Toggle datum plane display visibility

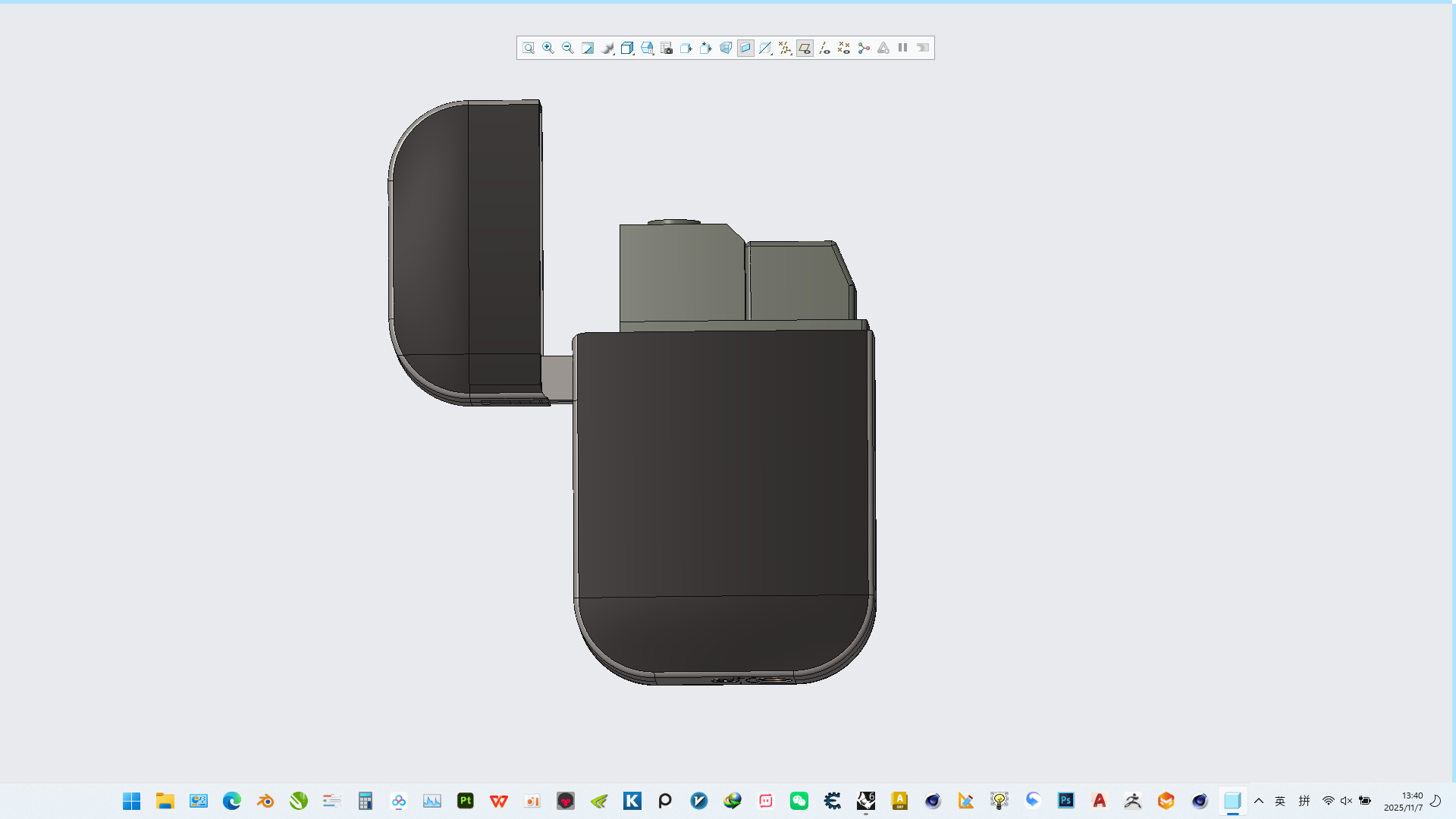pyautogui.click(x=805, y=48)
